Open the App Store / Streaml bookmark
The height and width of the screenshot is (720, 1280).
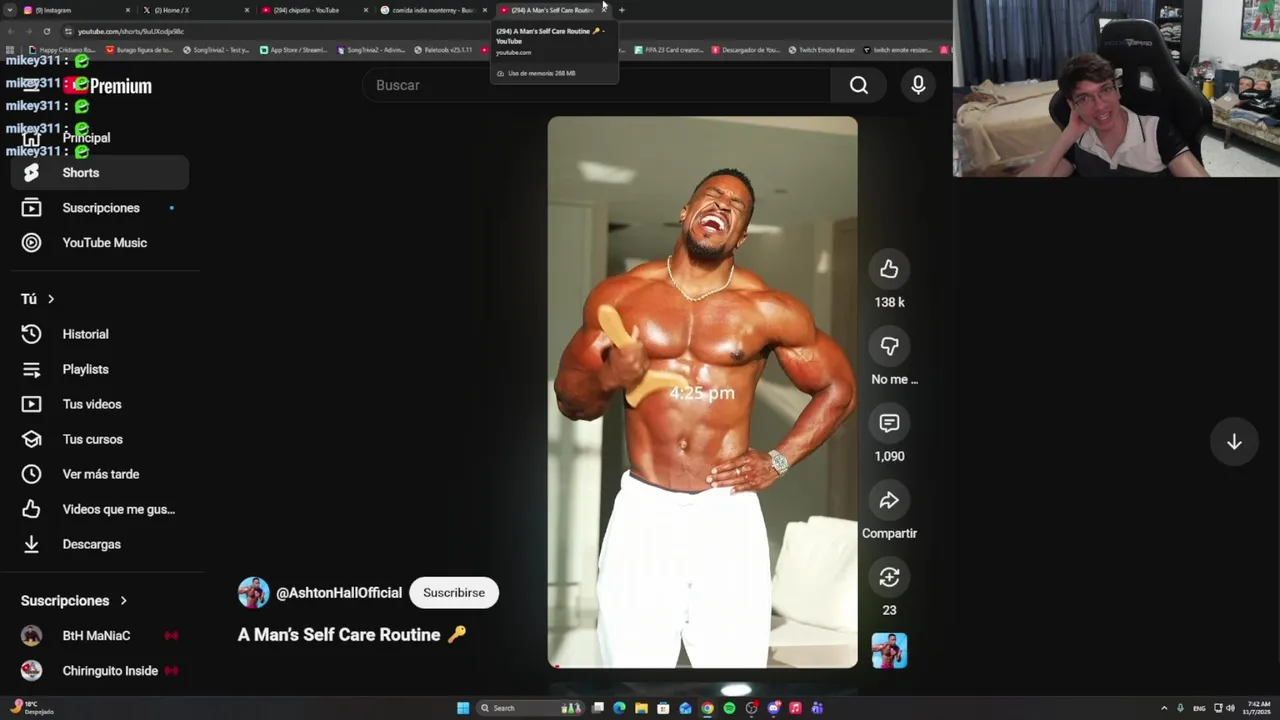[294, 49]
